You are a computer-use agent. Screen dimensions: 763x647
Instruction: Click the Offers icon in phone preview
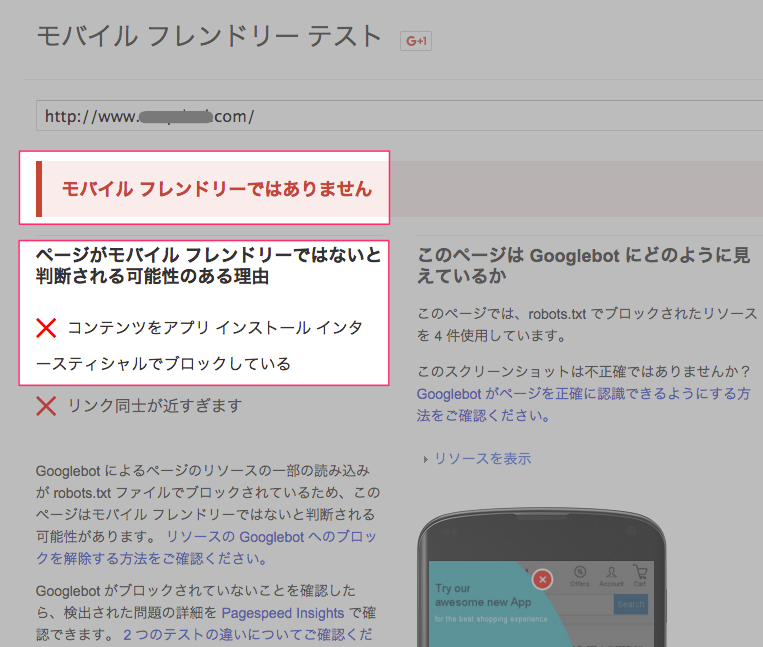[x=580, y=576]
